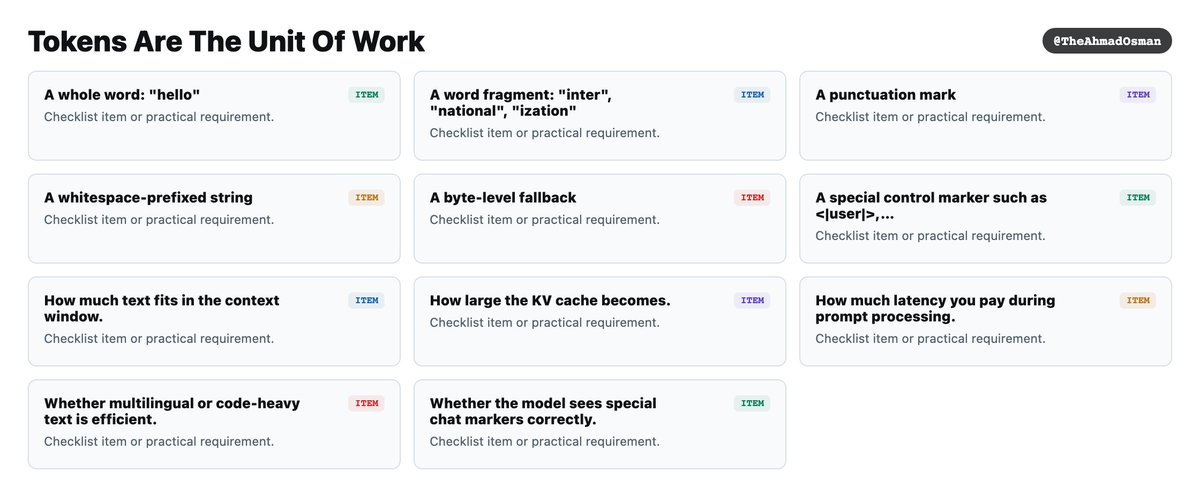
Task: Click the "A punctuation mark" card title
Action: [886, 95]
